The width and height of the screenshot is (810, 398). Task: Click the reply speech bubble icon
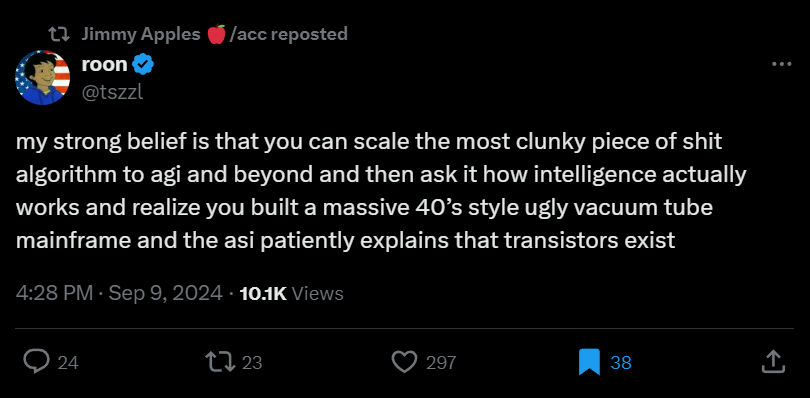[x=37, y=362]
